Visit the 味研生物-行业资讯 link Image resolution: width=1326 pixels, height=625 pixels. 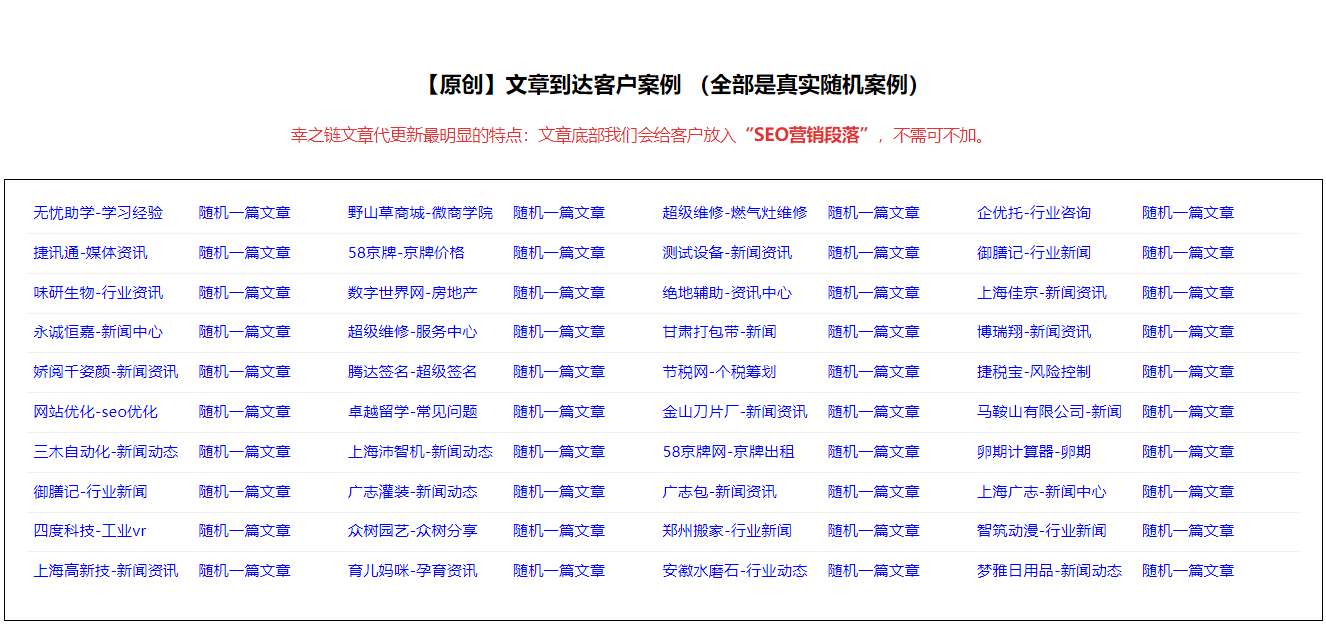pyautogui.click(x=98, y=293)
